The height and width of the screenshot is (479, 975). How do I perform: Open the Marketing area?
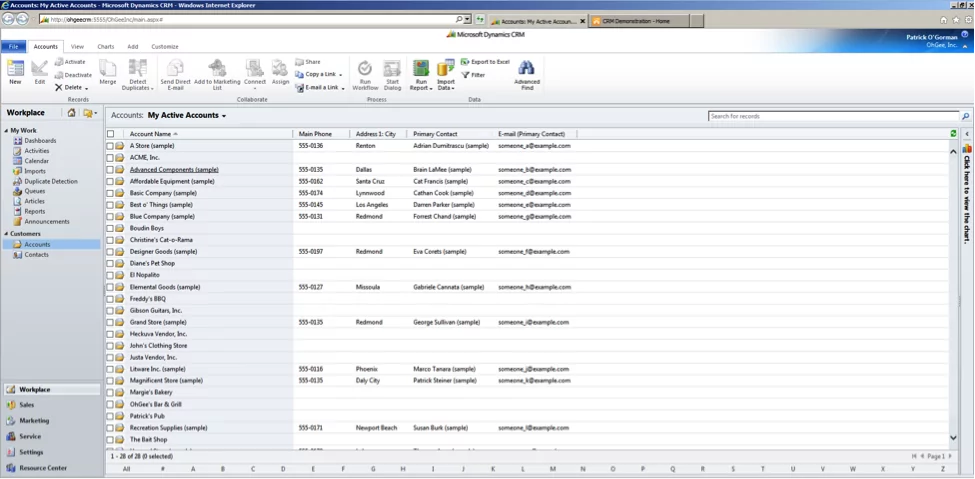34,421
